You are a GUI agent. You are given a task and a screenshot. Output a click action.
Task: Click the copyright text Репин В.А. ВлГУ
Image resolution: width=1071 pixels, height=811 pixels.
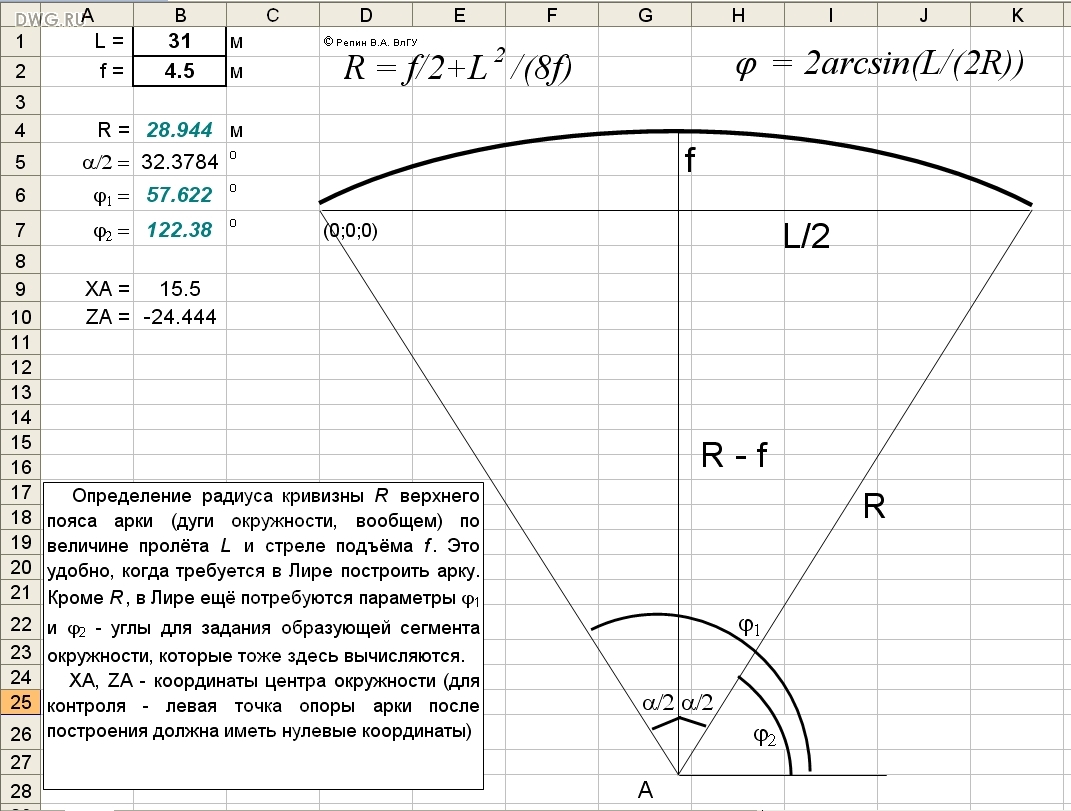371,42
